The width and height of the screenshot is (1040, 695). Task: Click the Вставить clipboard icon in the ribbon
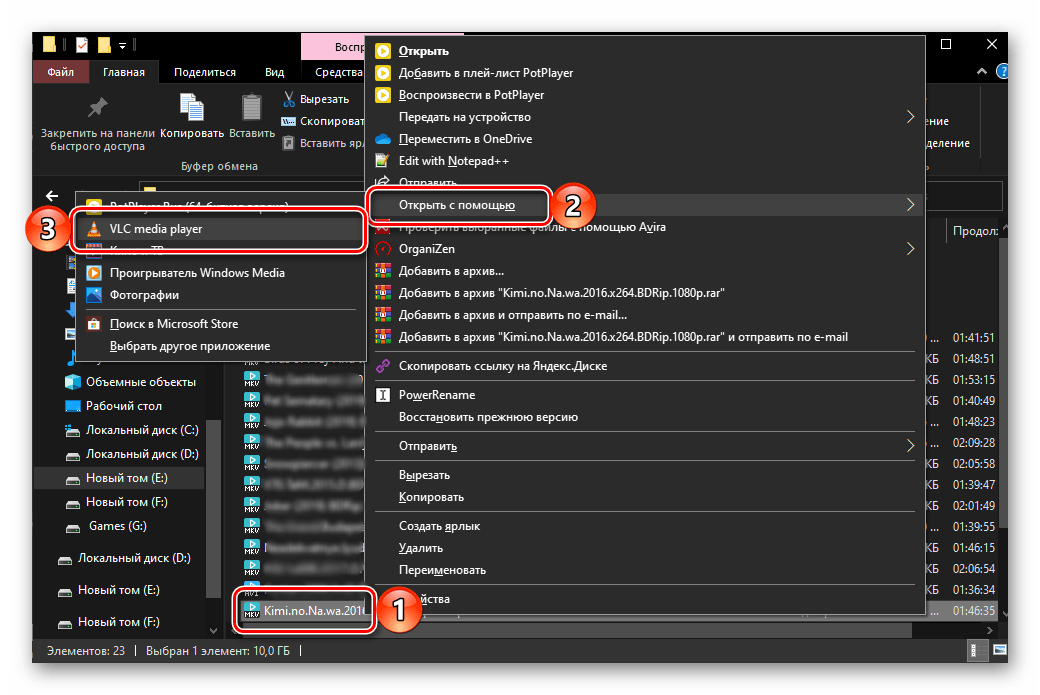[x=252, y=107]
